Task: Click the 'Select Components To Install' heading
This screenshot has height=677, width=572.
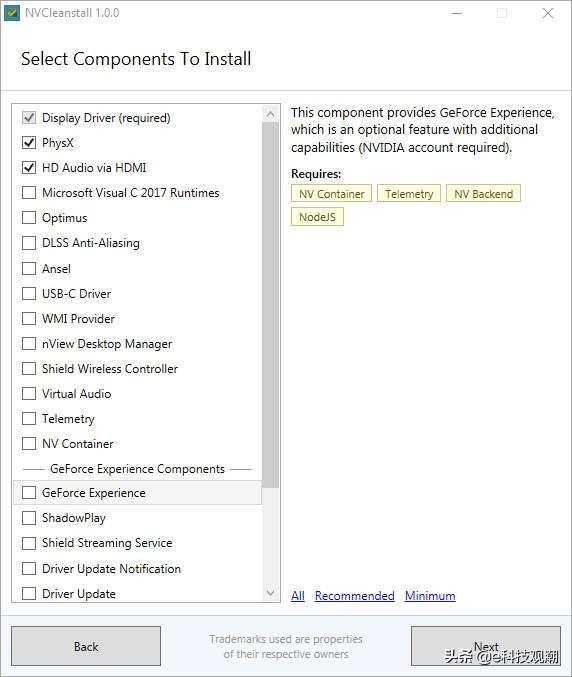Action: pos(136,59)
